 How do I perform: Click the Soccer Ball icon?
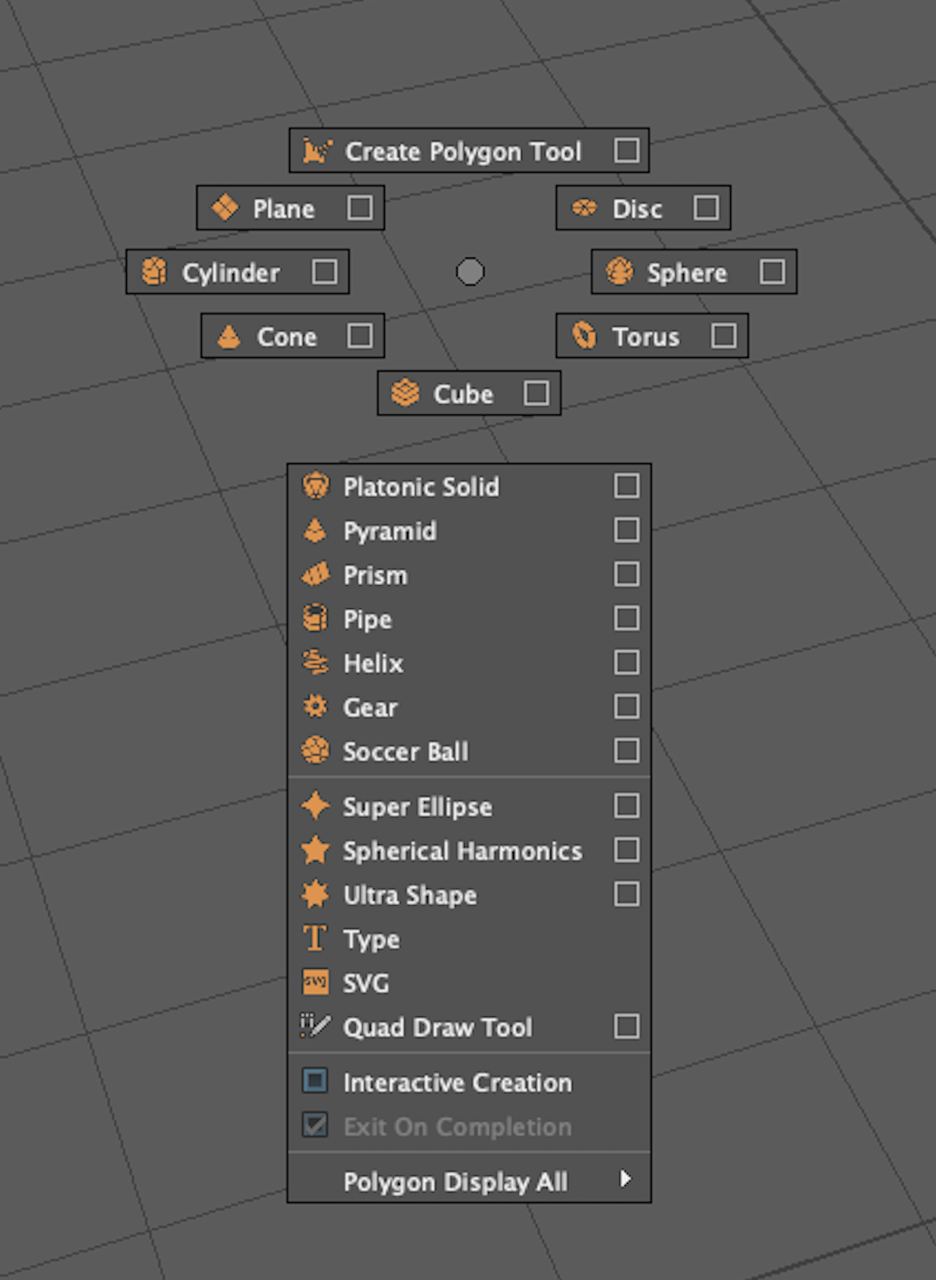click(315, 750)
